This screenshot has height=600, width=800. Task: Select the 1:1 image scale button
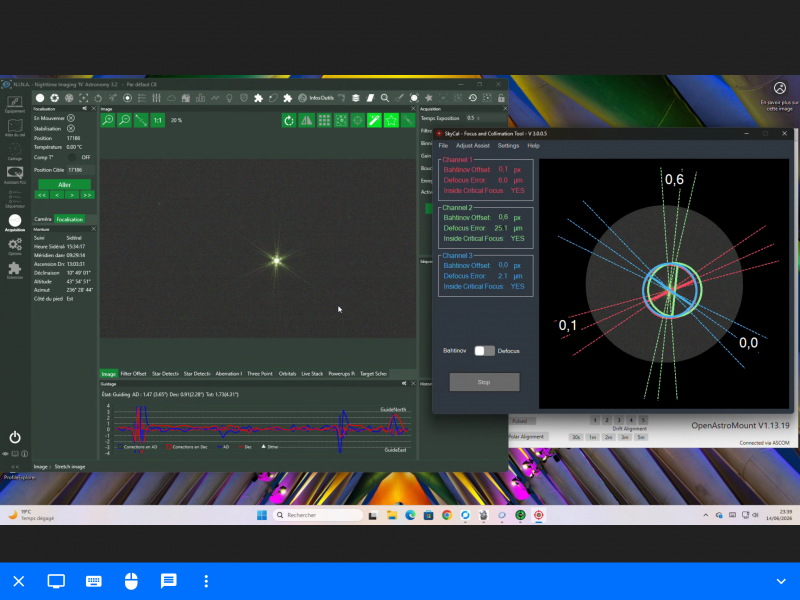click(158, 120)
